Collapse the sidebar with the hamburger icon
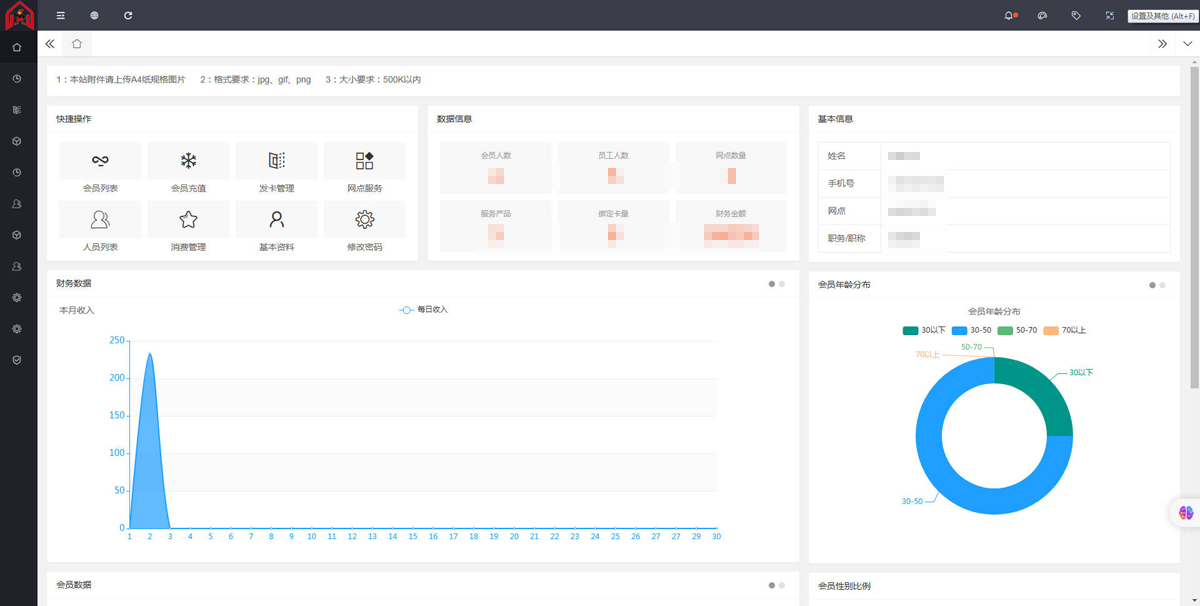The width and height of the screenshot is (1200, 606). (61, 16)
